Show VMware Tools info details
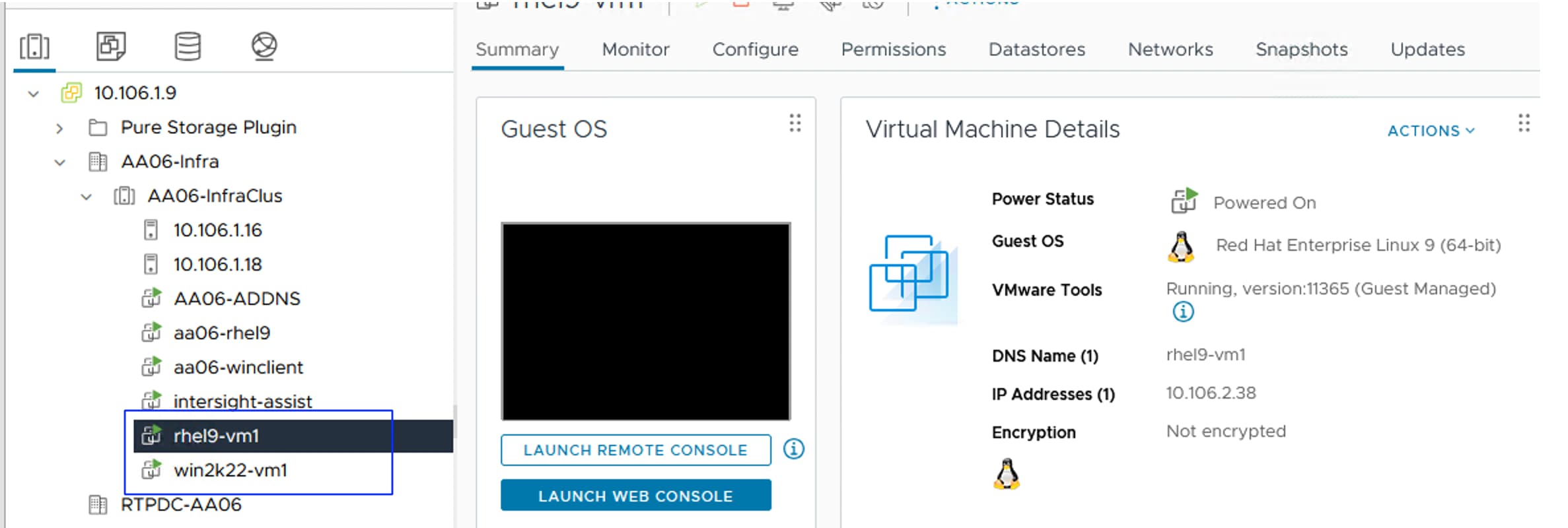 (1183, 312)
